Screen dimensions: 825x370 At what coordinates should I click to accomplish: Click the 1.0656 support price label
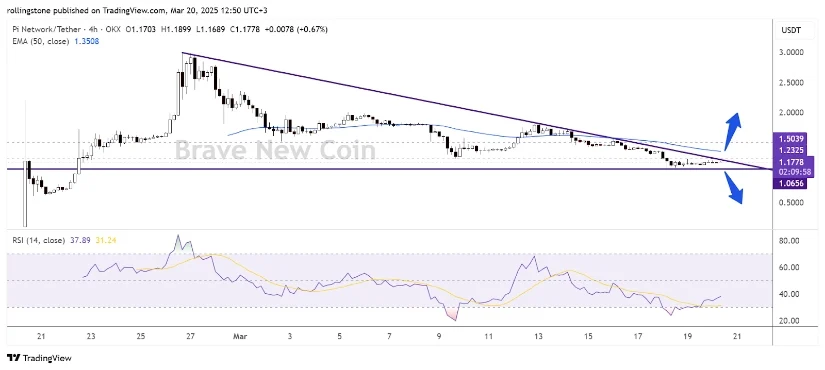791,184
